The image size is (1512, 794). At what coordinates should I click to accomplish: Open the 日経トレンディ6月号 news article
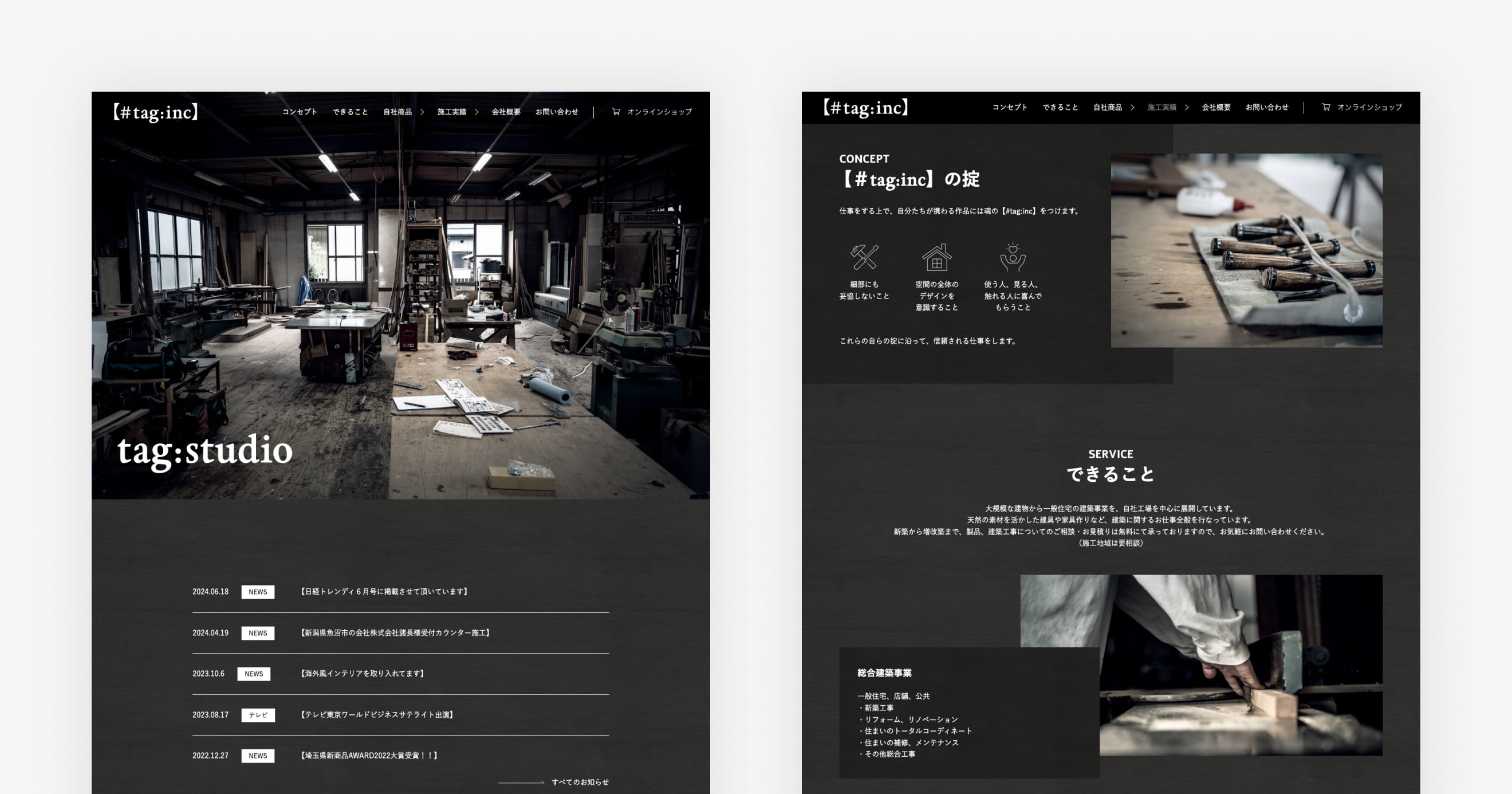pos(384,591)
